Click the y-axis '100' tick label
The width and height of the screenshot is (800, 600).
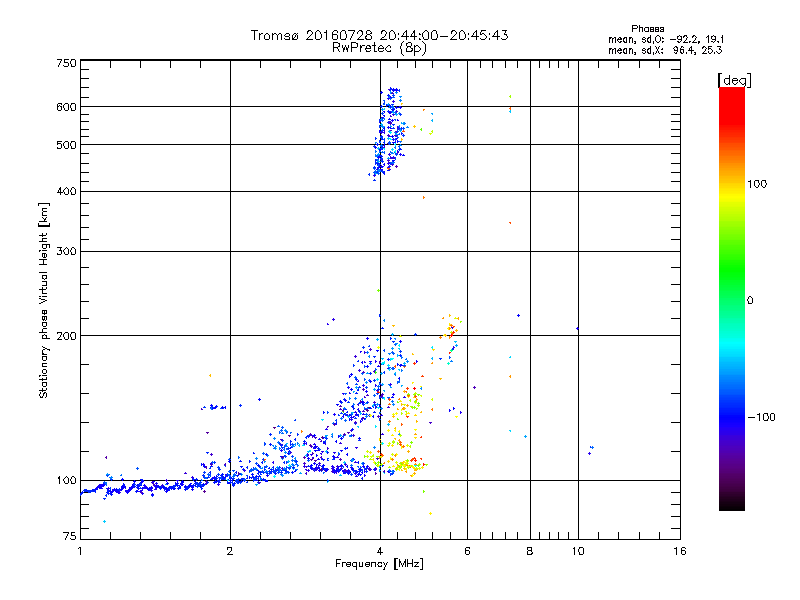click(66, 480)
